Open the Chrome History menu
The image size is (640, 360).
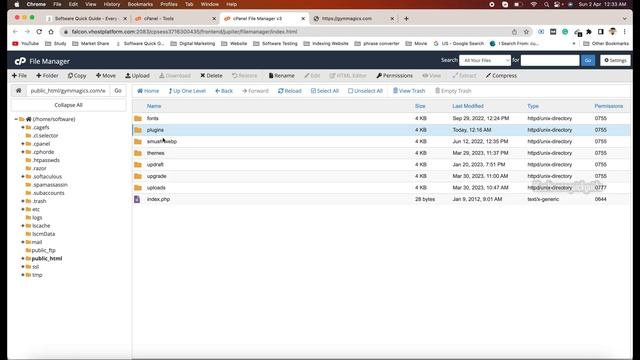pos(112,4)
